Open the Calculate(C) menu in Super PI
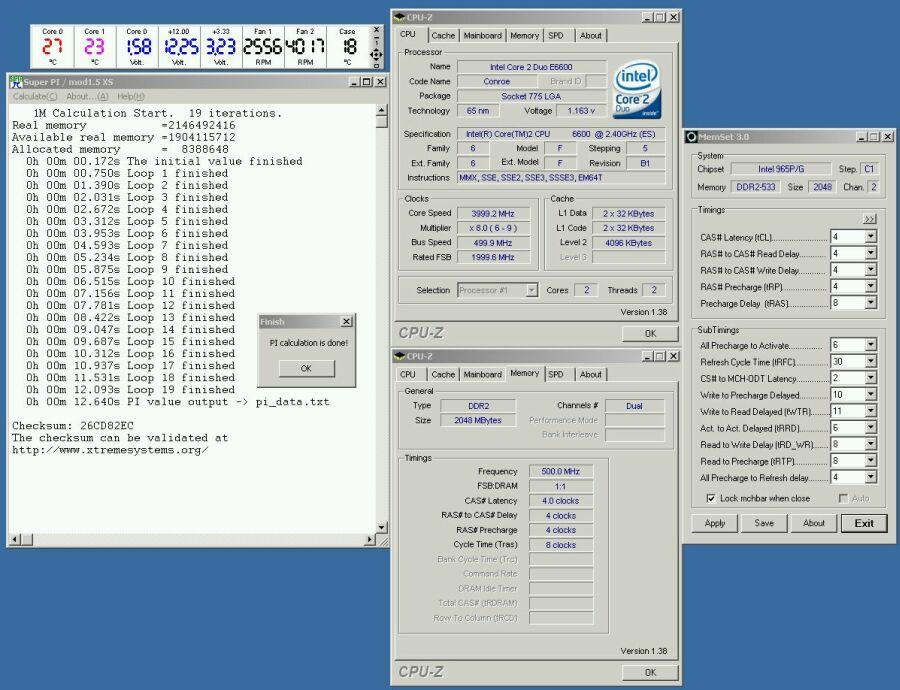The image size is (900, 690). coord(35,96)
